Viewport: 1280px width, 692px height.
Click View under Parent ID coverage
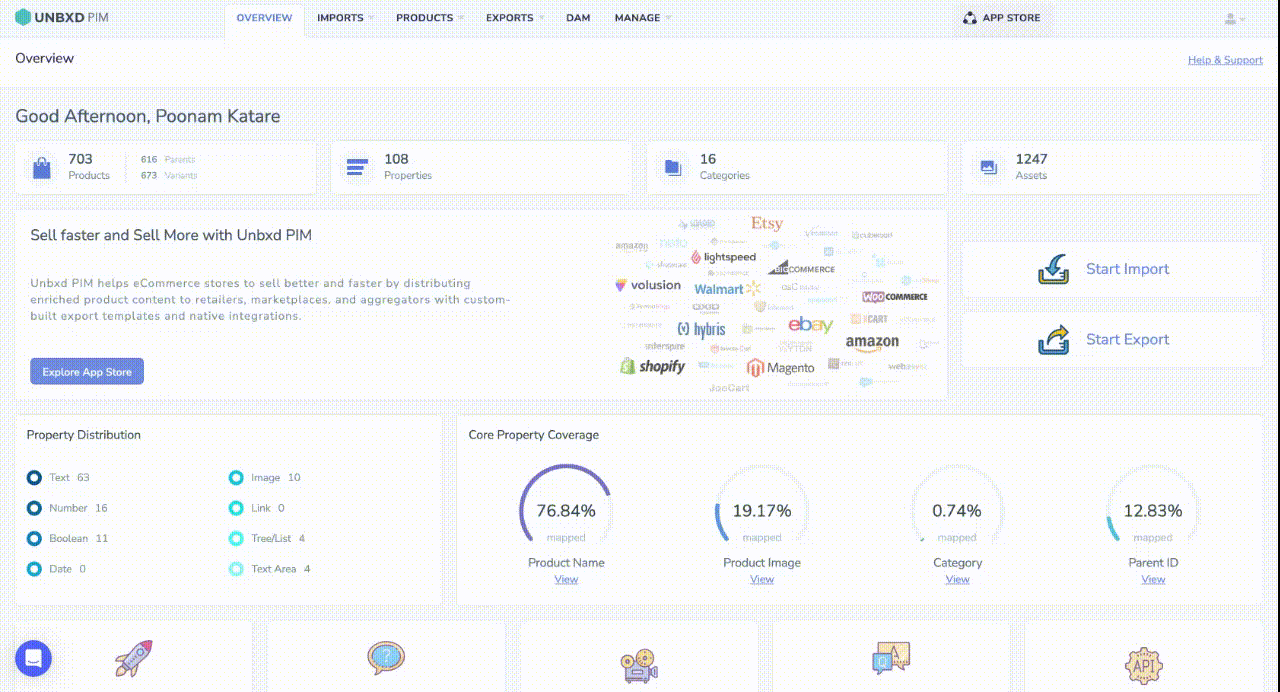1153,579
